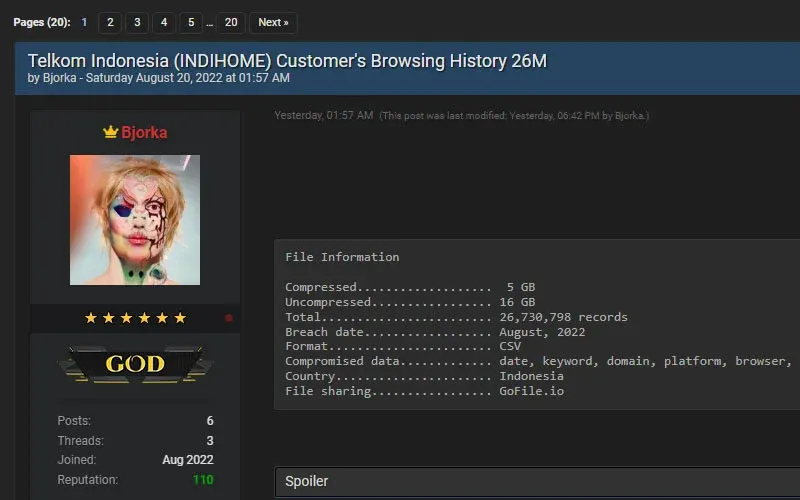This screenshot has height=500, width=800.
Task: Navigate to page 5 of the thread
Action: tap(190, 22)
